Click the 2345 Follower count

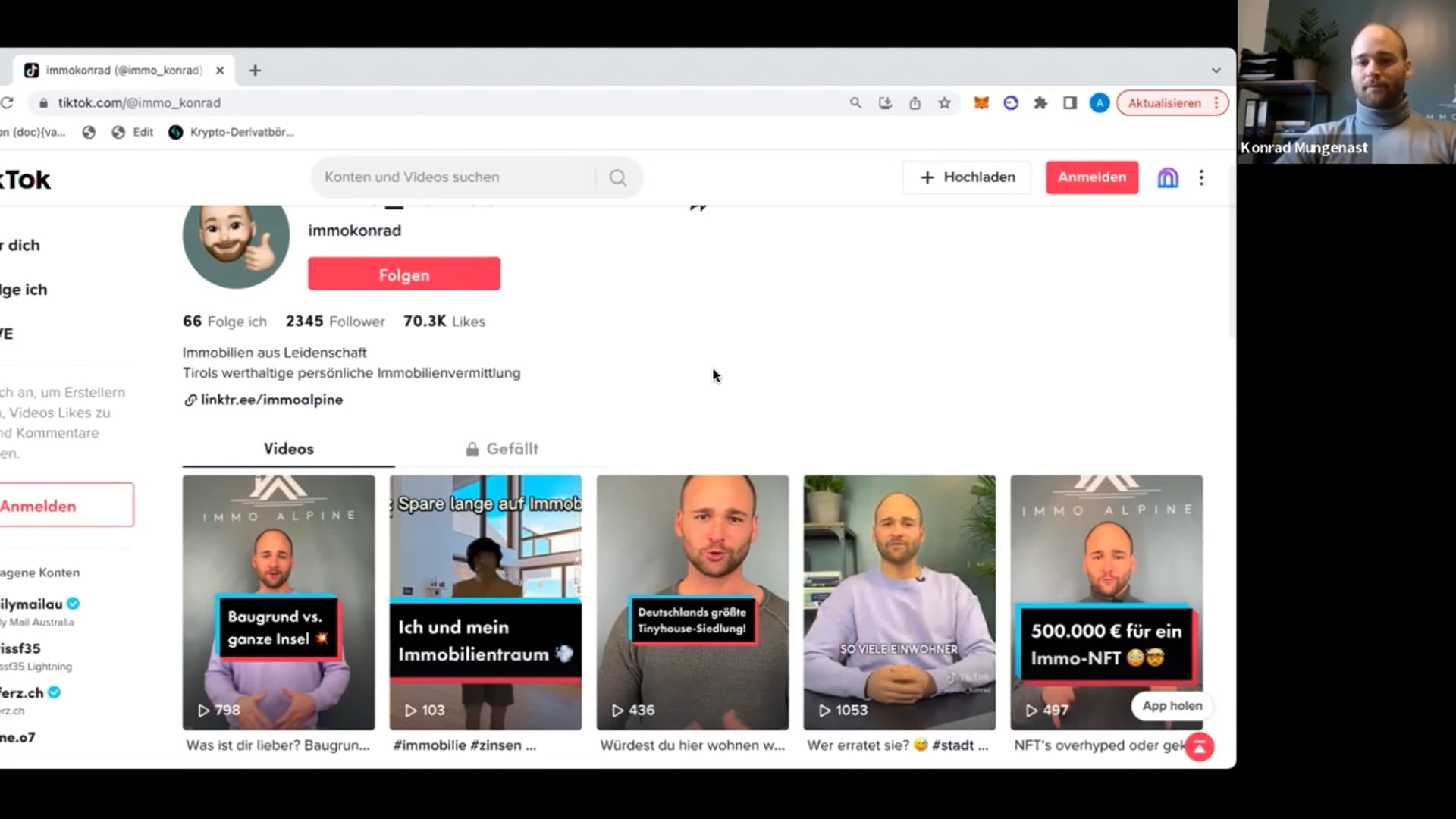pyautogui.click(x=335, y=321)
